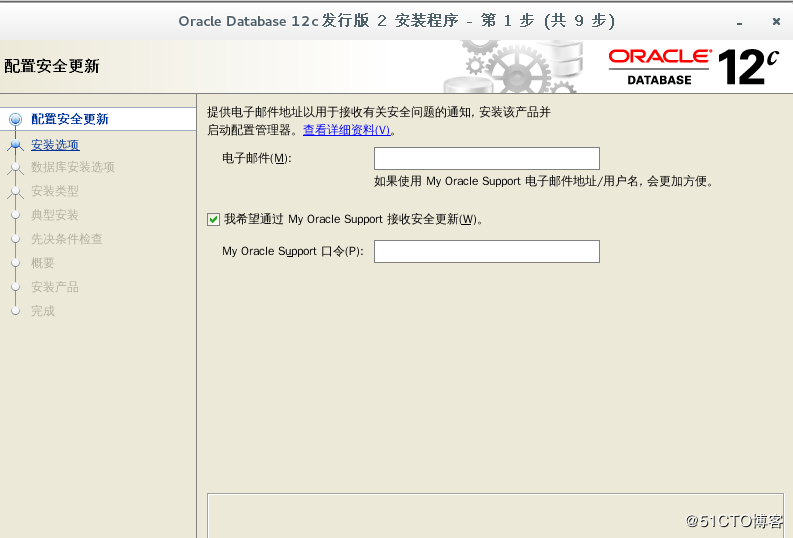Click the step node icon beside 先决条件检查
The width and height of the screenshot is (793, 538).
click(x=16, y=239)
